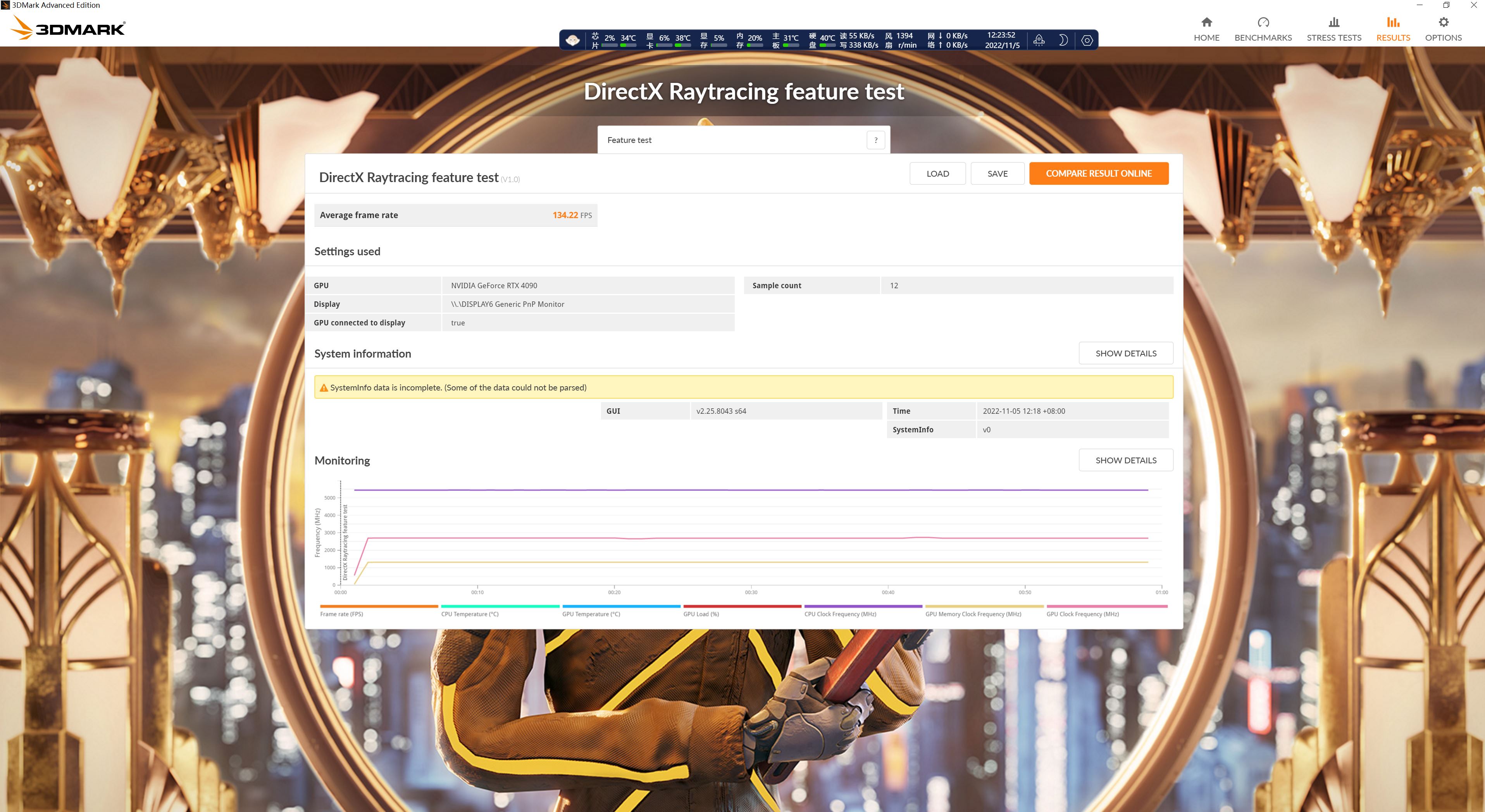Toggle CPU Temperature (°C) legend series
Viewport: 1485px width, 812px height.
click(500, 611)
